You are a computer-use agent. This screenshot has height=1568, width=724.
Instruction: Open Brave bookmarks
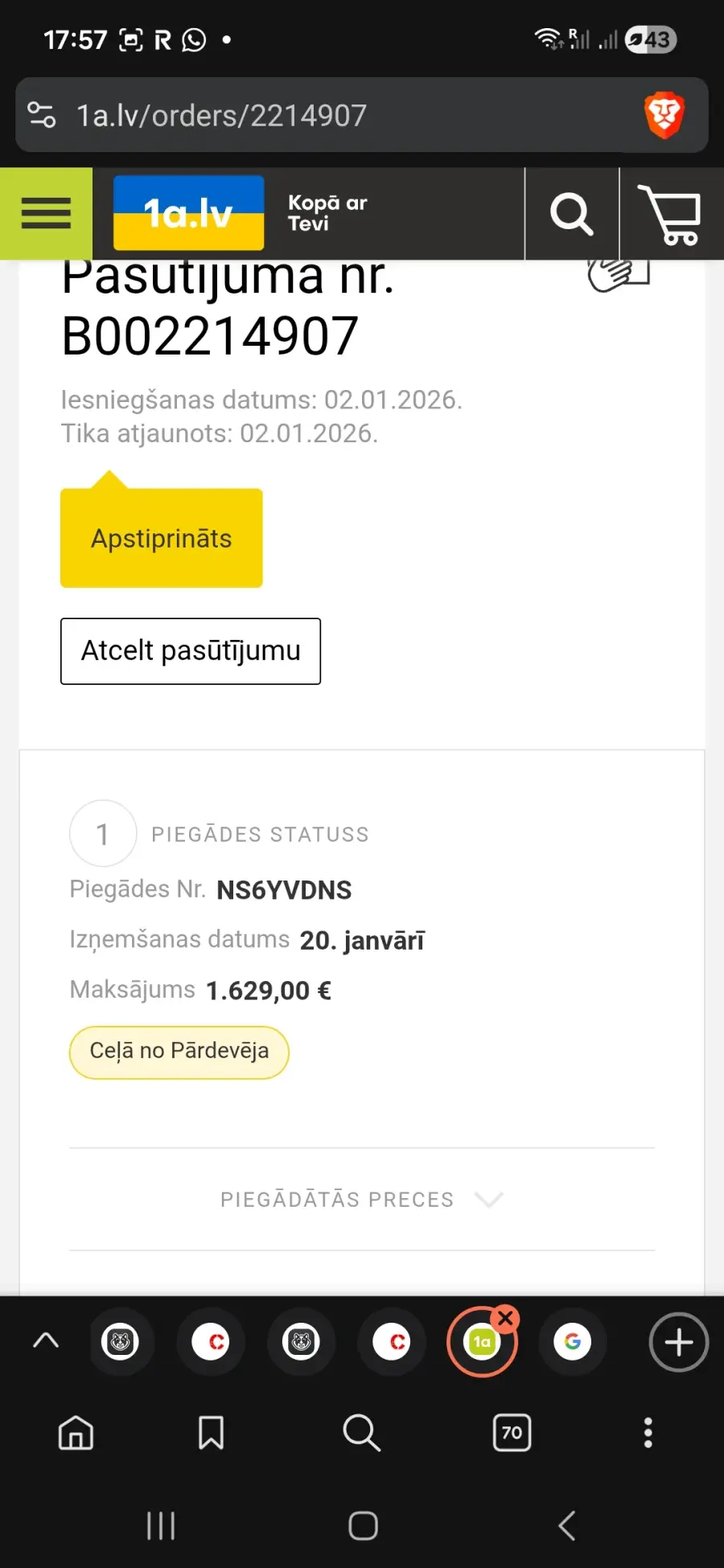[x=211, y=1432]
